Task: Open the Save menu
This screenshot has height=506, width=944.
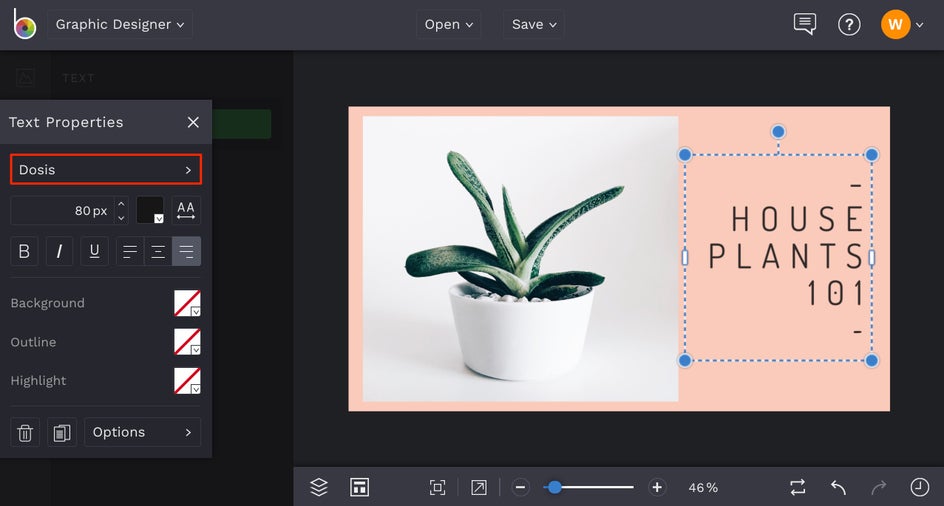Action: click(x=534, y=24)
